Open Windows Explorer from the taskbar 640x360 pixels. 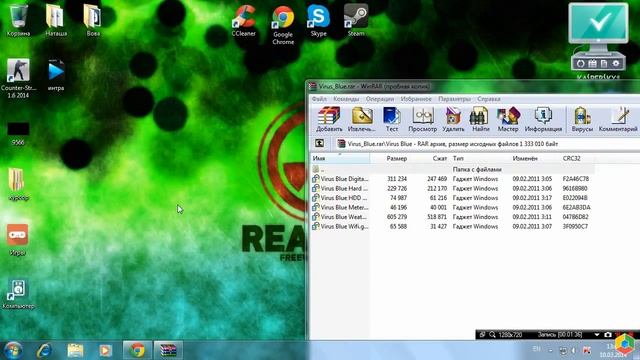[x=75, y=351]
